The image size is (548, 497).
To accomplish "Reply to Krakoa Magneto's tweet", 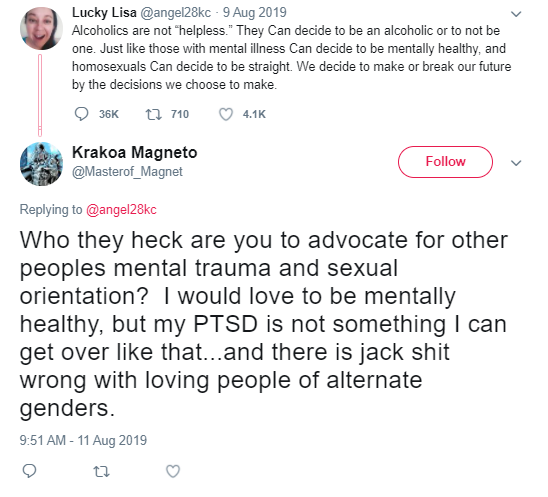I will 29,471.
